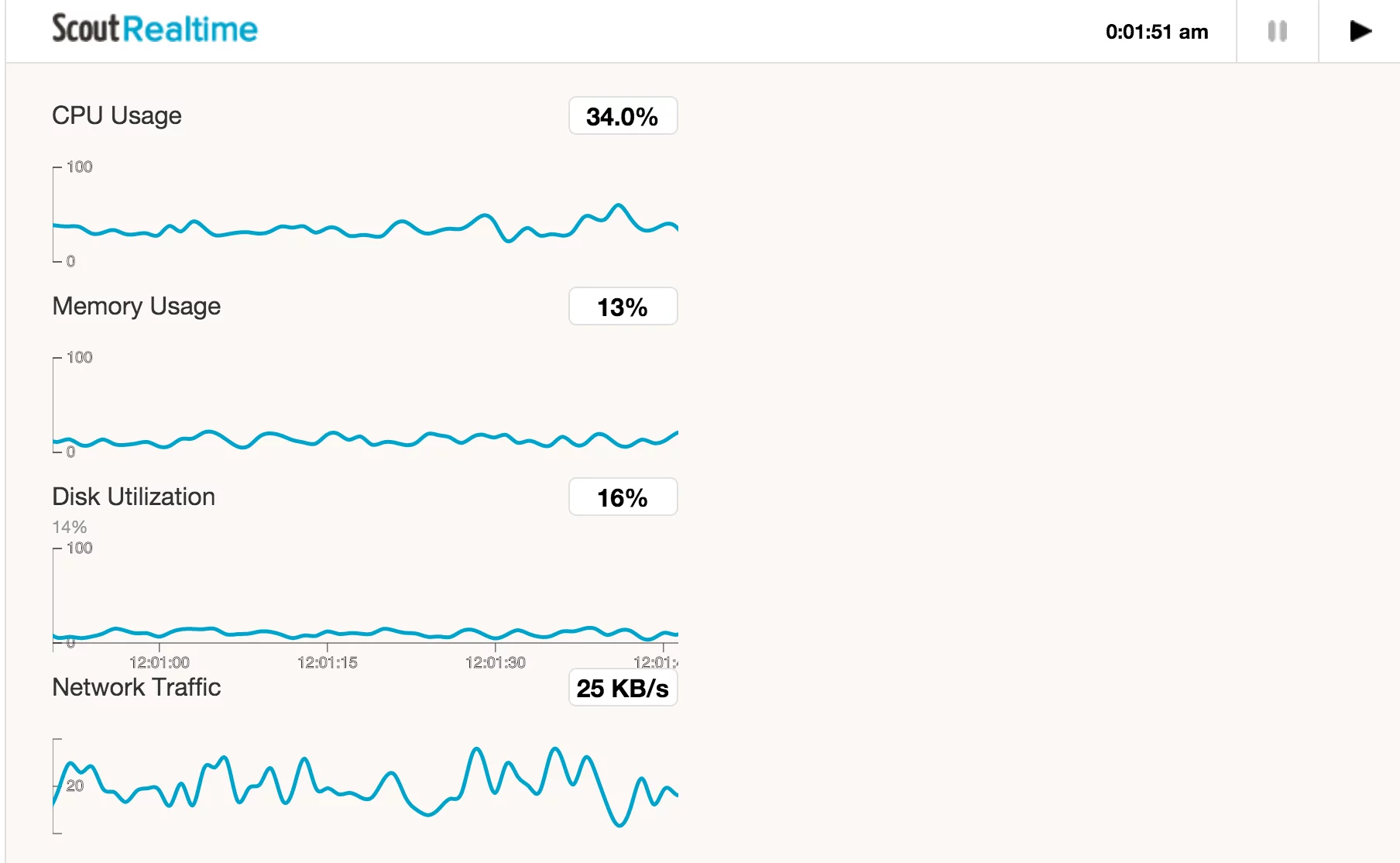
Task: Click the 12:01:30 time axis marker
Action: point(496,662)
